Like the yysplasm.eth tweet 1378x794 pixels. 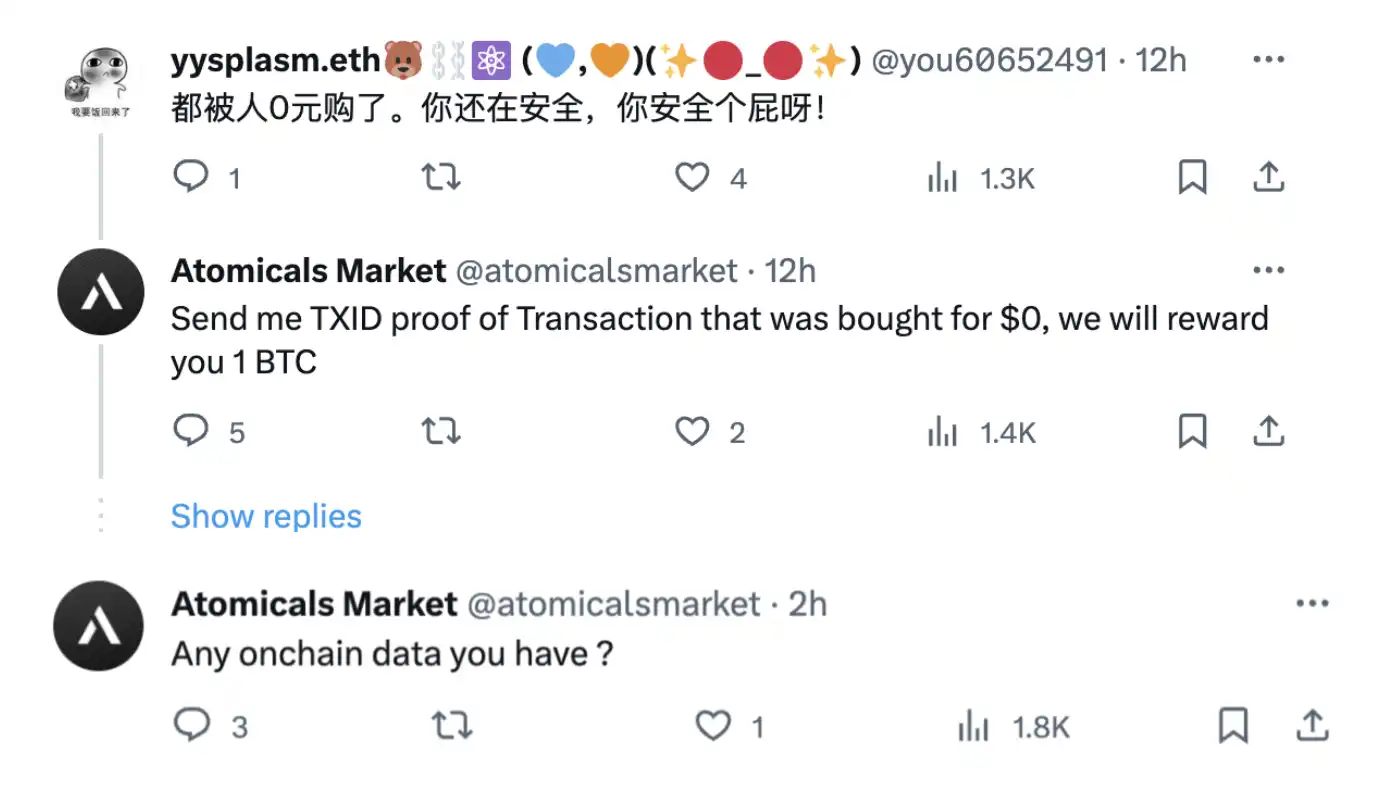click(691, 178)
